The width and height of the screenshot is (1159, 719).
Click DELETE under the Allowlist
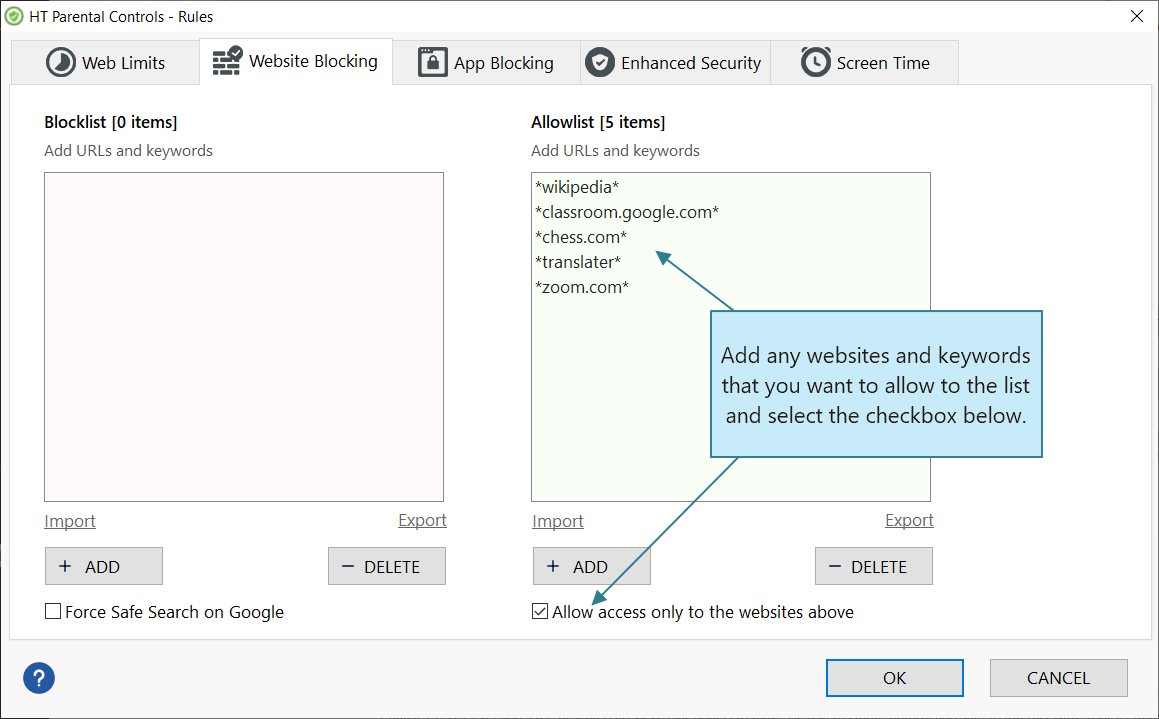click(874, 566)
